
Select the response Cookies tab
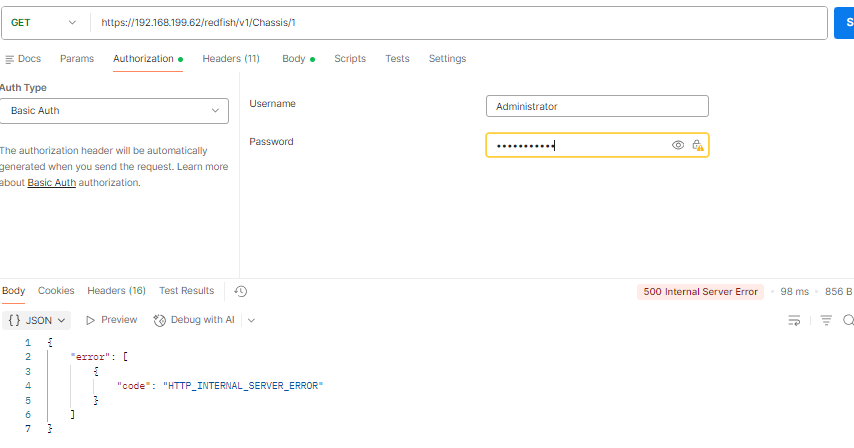56,291
